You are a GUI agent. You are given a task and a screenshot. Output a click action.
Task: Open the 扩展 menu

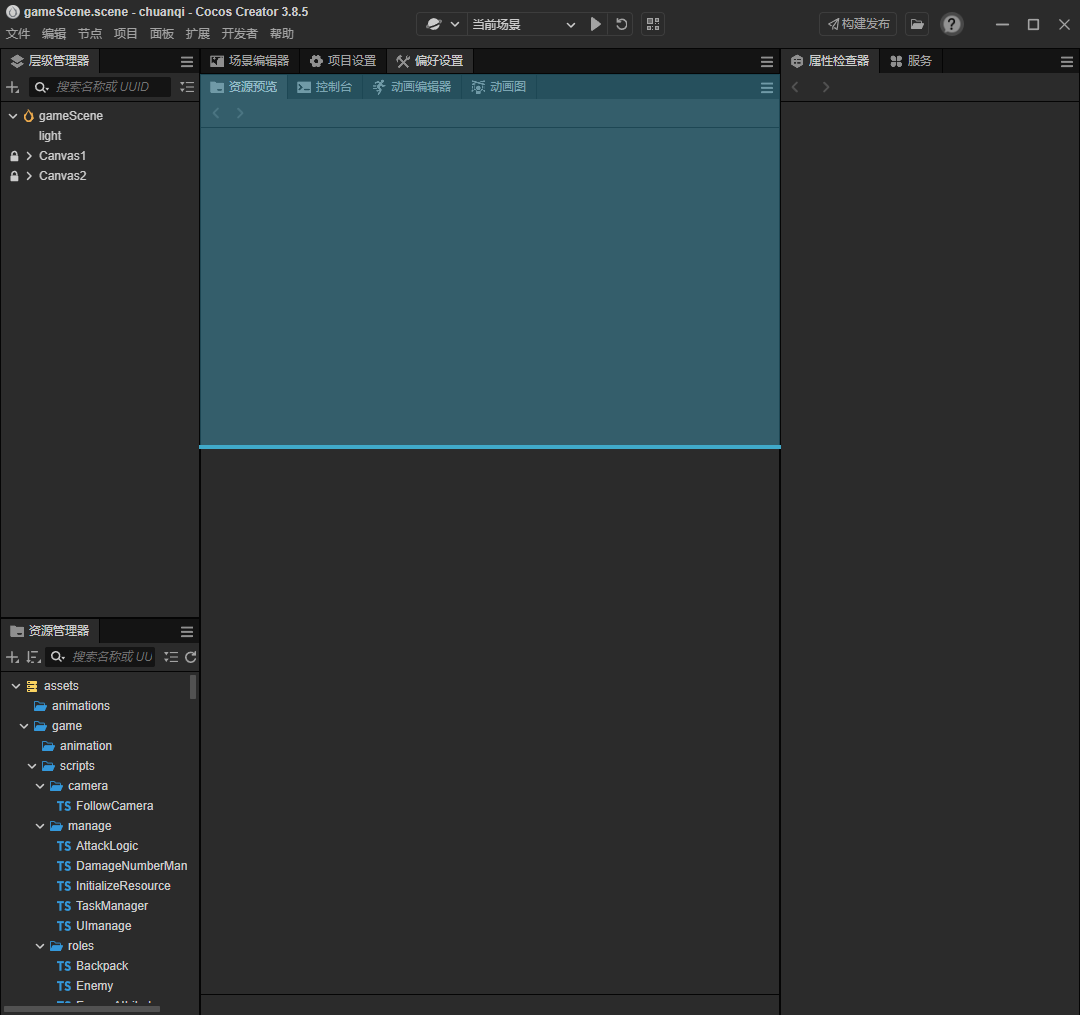198,34
